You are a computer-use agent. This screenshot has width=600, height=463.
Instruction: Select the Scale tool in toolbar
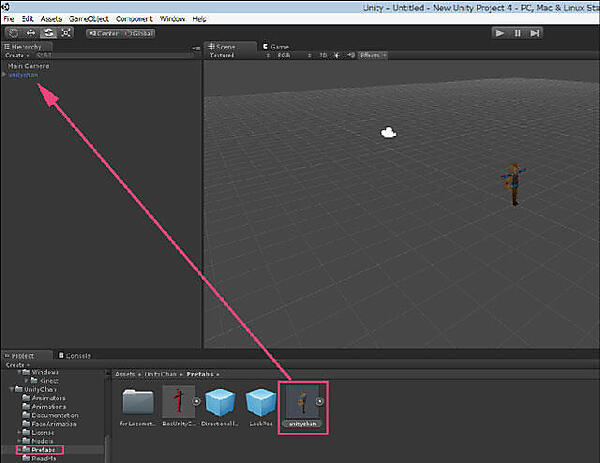66,33
